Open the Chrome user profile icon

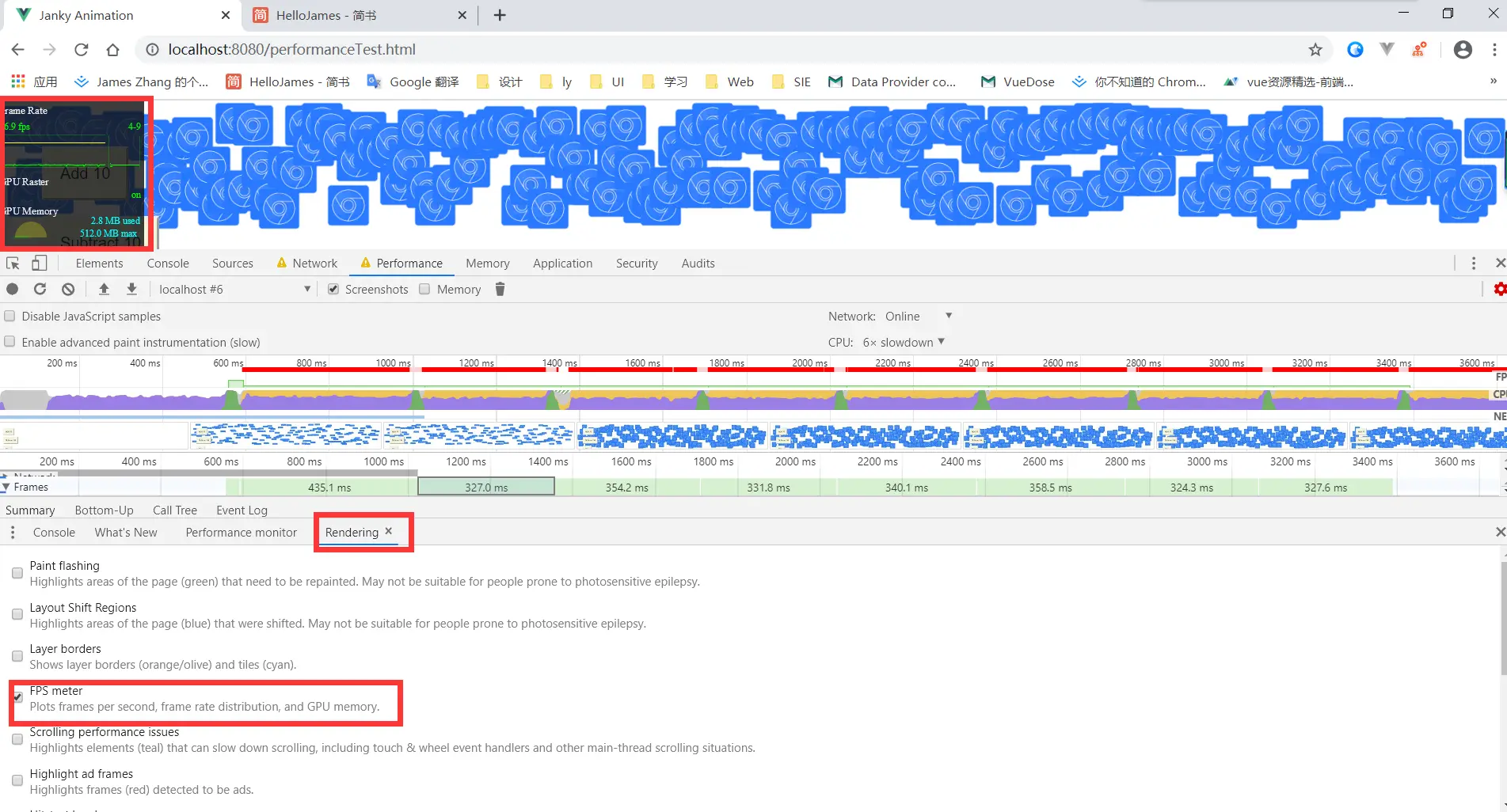(x=1463, y=49)
